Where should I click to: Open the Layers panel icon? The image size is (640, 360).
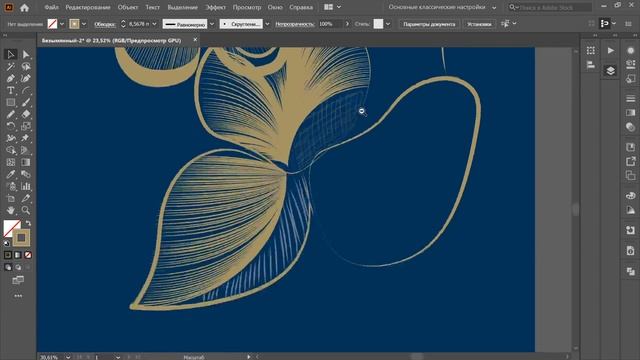click(x=610, y=71)
